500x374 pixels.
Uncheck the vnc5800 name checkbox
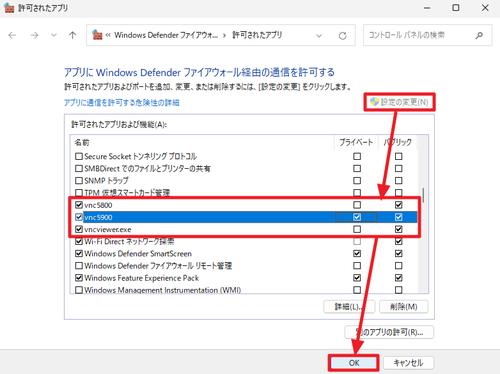tap(79, 205)
